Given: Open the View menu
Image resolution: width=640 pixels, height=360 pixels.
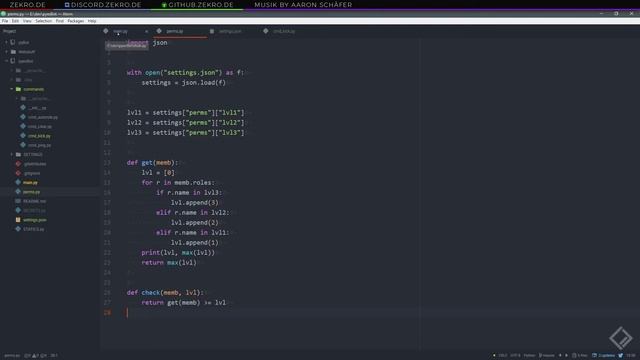Looking at the screenshot, I should pos(27,21).
